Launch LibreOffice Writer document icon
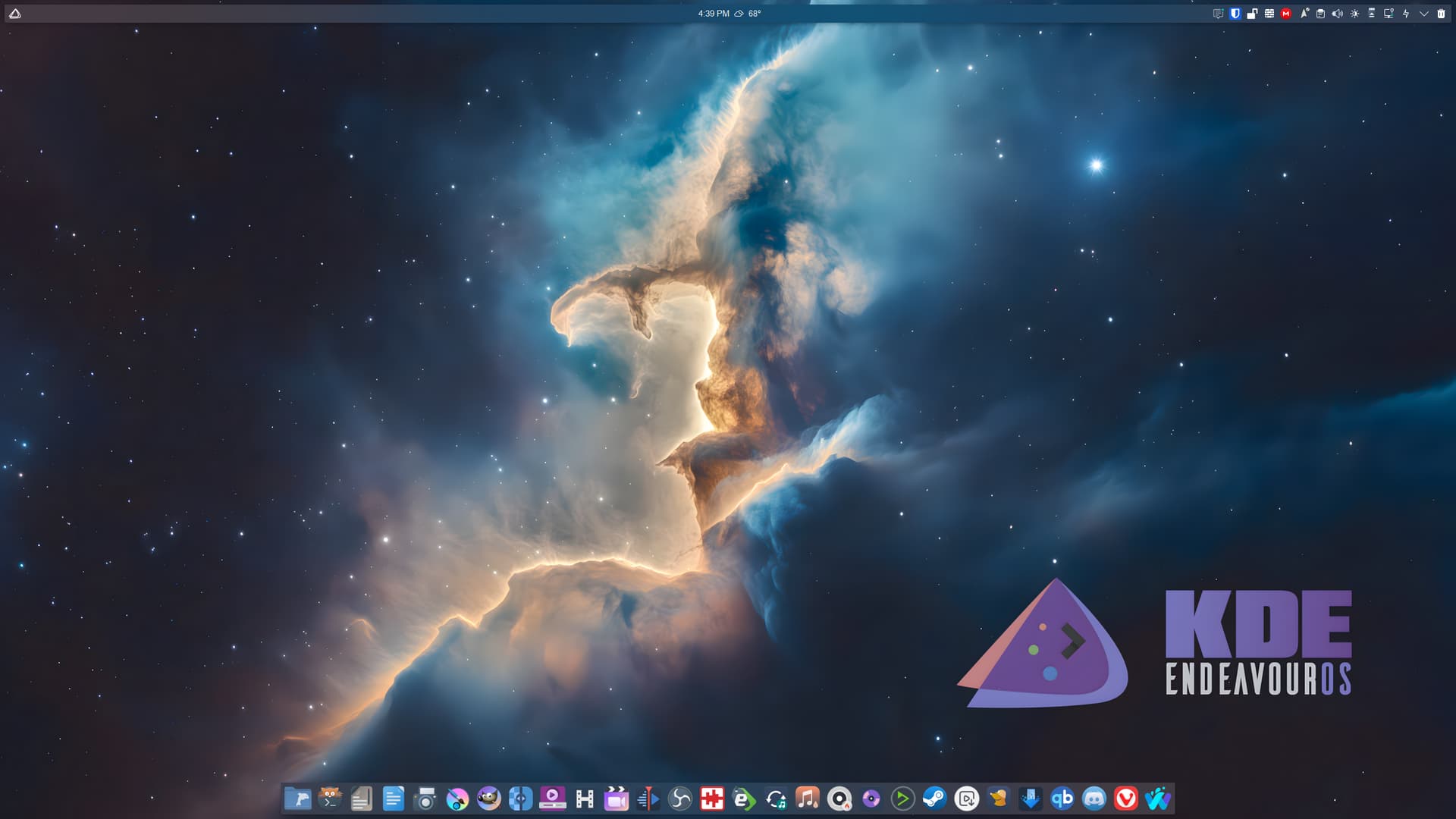This screenshot has height=819, width=1456. [x=393, y=799]
